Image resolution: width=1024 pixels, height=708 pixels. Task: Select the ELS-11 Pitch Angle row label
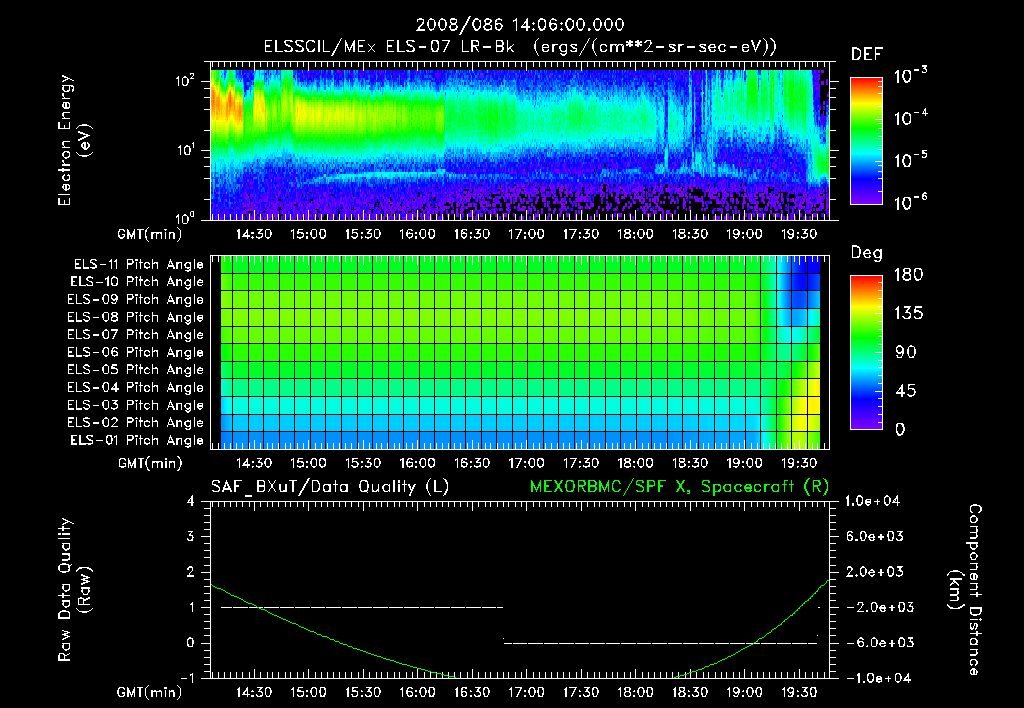pyautogui.click(x=138, y=265)
